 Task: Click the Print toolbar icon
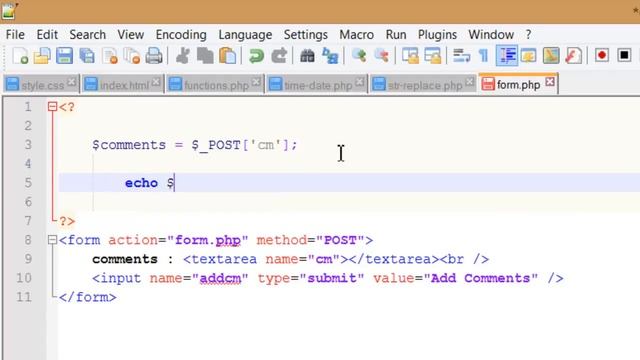click(154, 56)
